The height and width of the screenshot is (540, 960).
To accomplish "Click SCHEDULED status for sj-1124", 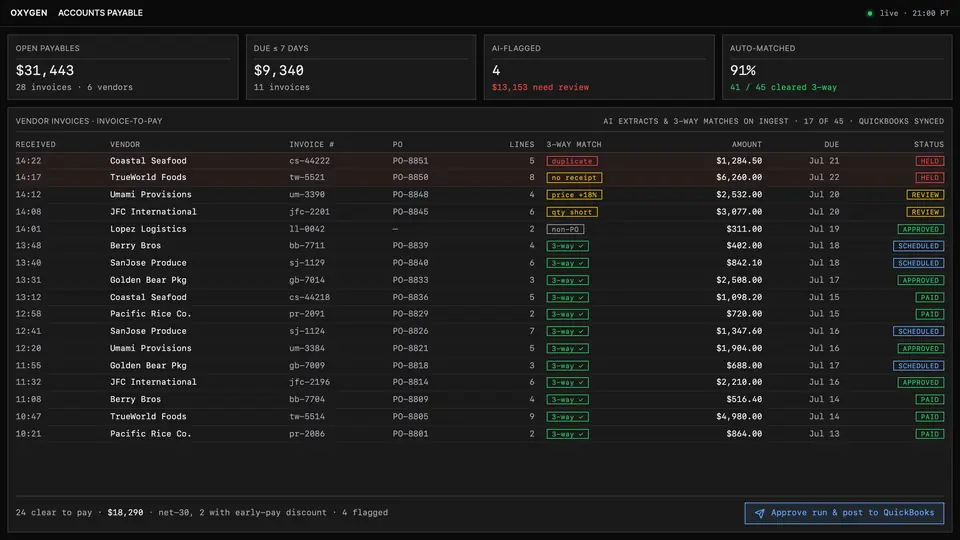I will [918, 331].
